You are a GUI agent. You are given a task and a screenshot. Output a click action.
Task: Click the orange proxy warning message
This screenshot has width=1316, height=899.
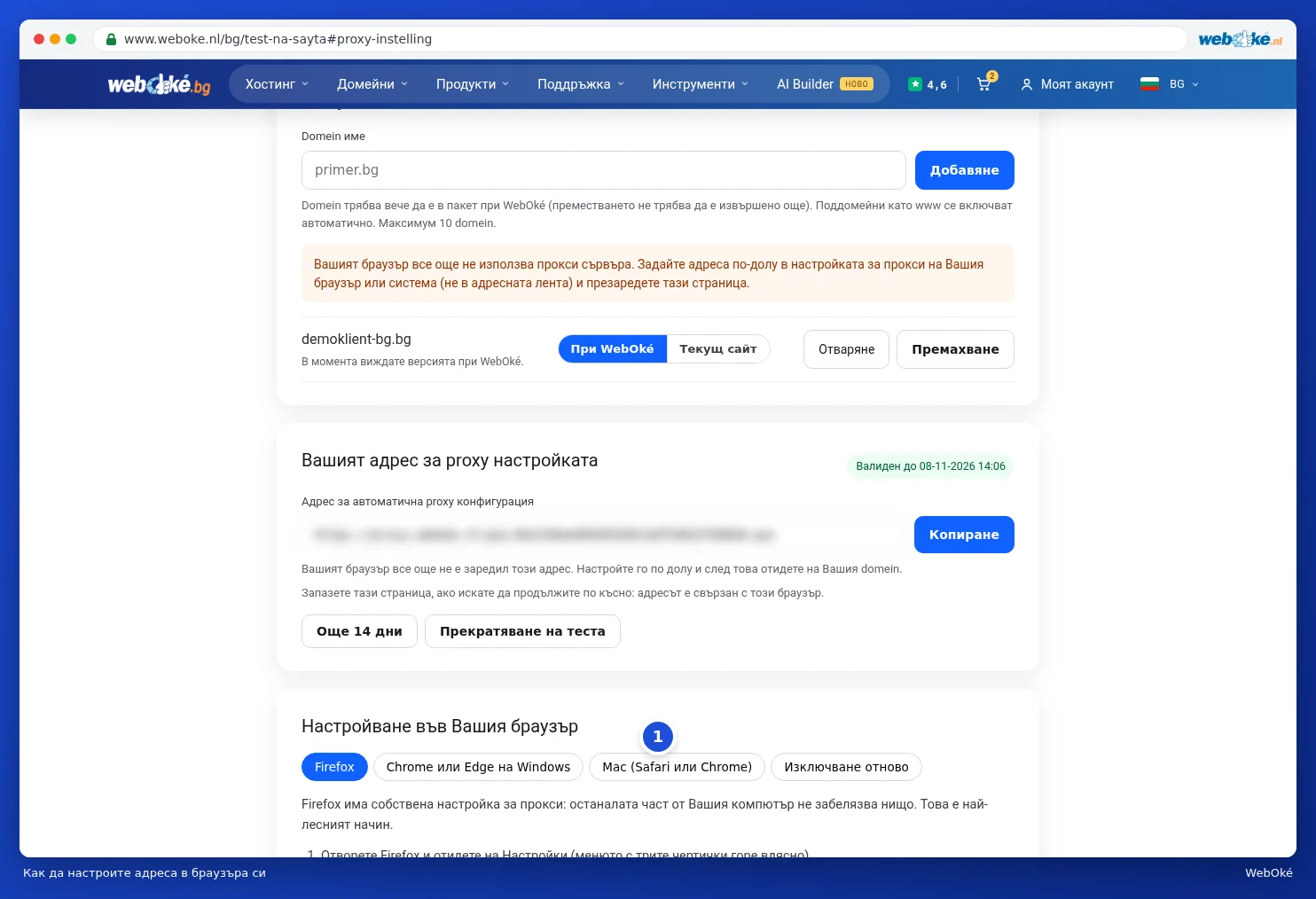tap(658, 273)
